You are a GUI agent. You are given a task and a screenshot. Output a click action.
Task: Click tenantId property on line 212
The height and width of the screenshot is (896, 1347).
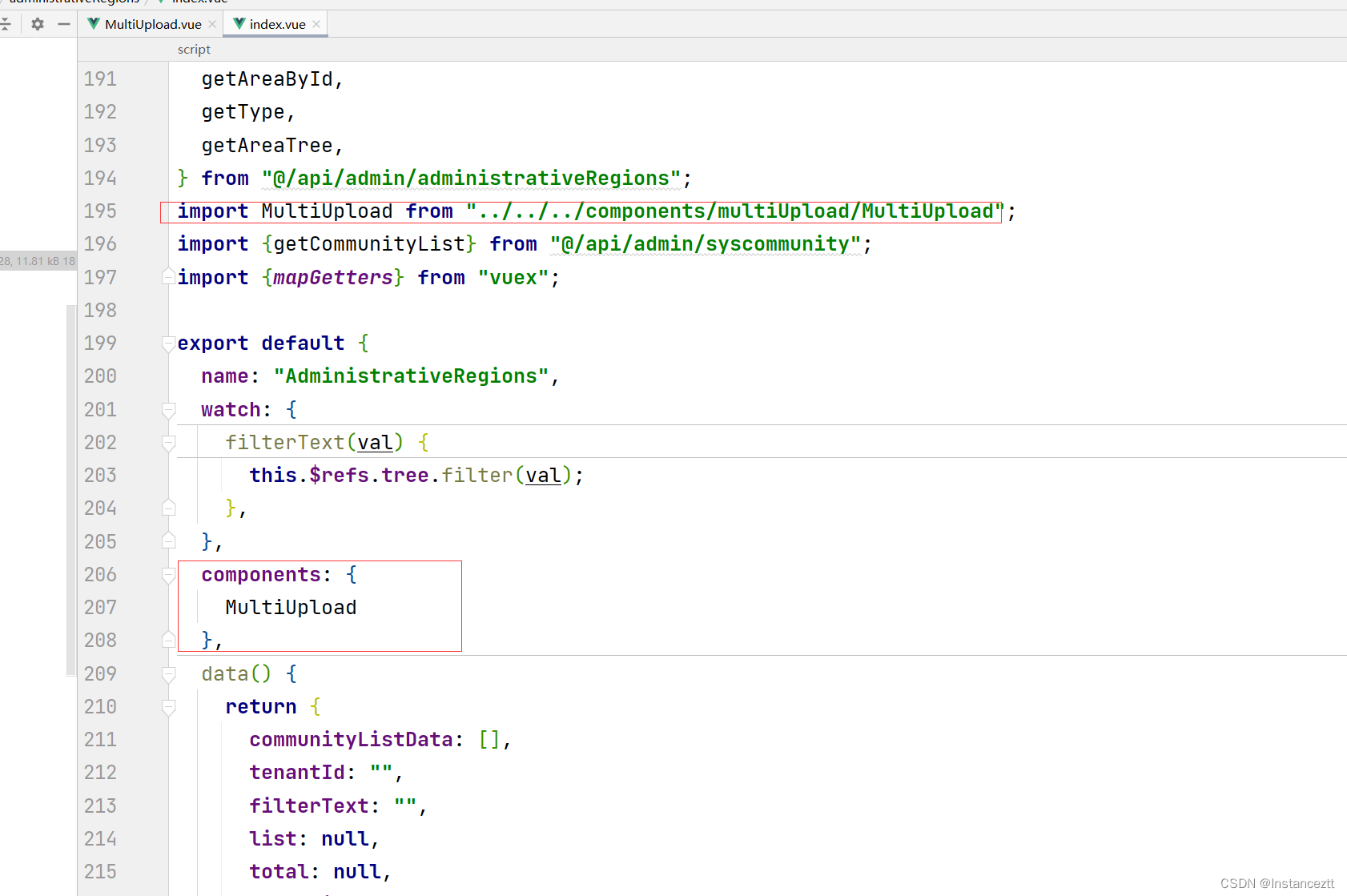[297, 773]
